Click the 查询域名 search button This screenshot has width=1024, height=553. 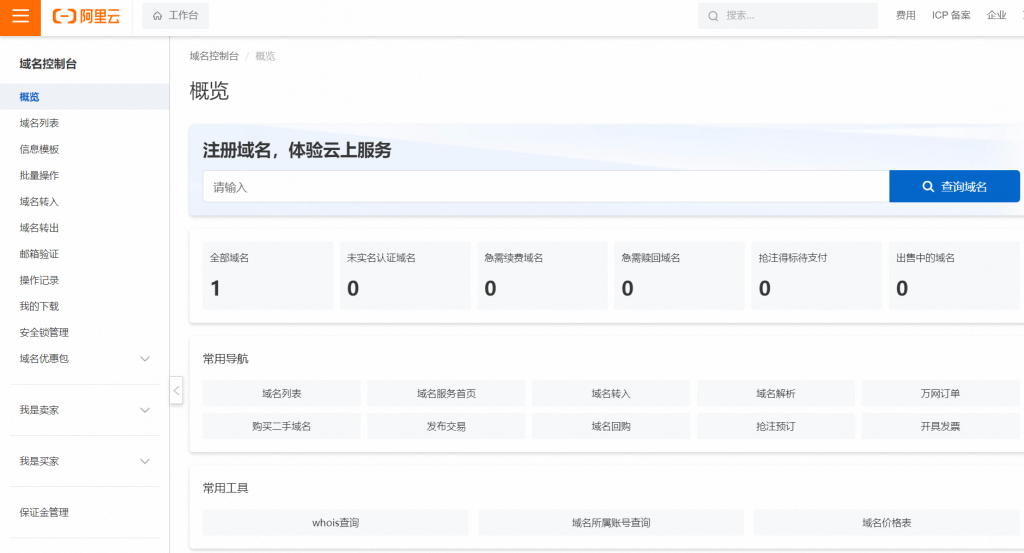(954, 186)
